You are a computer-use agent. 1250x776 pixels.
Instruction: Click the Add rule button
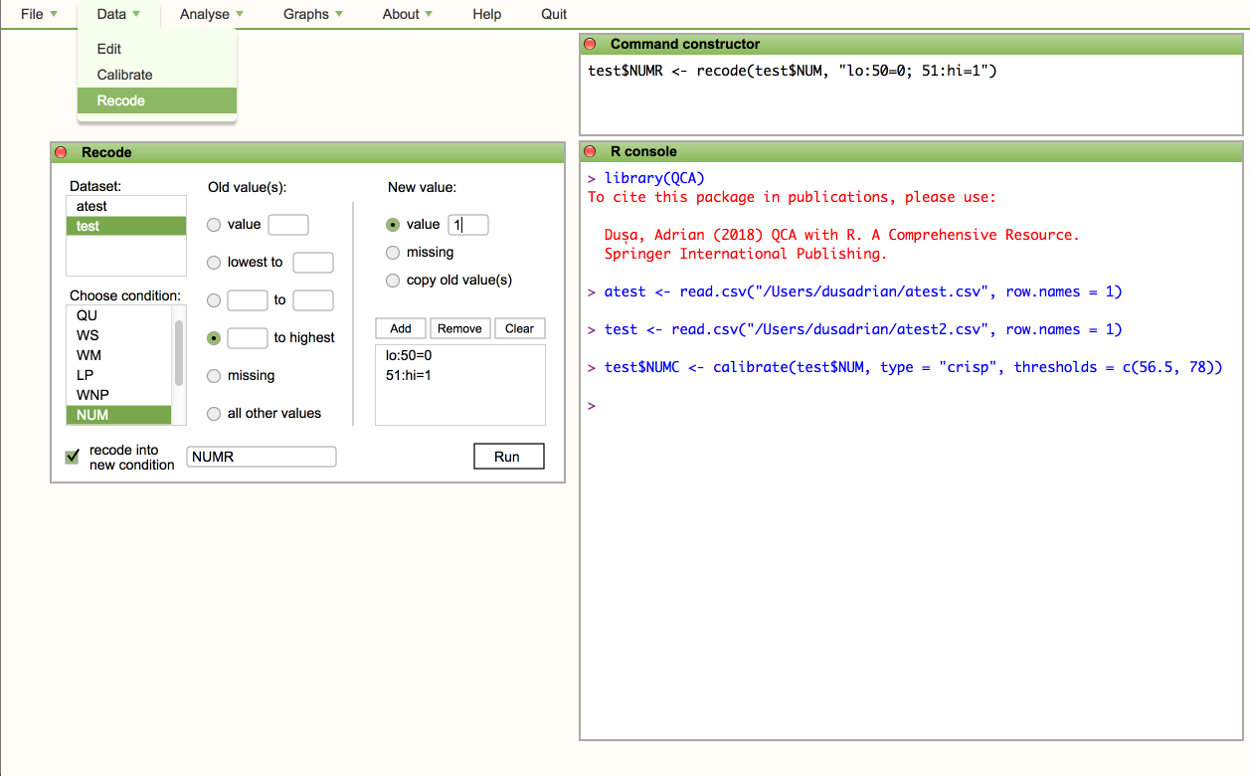pyautogui.click(x=400, y=328)
